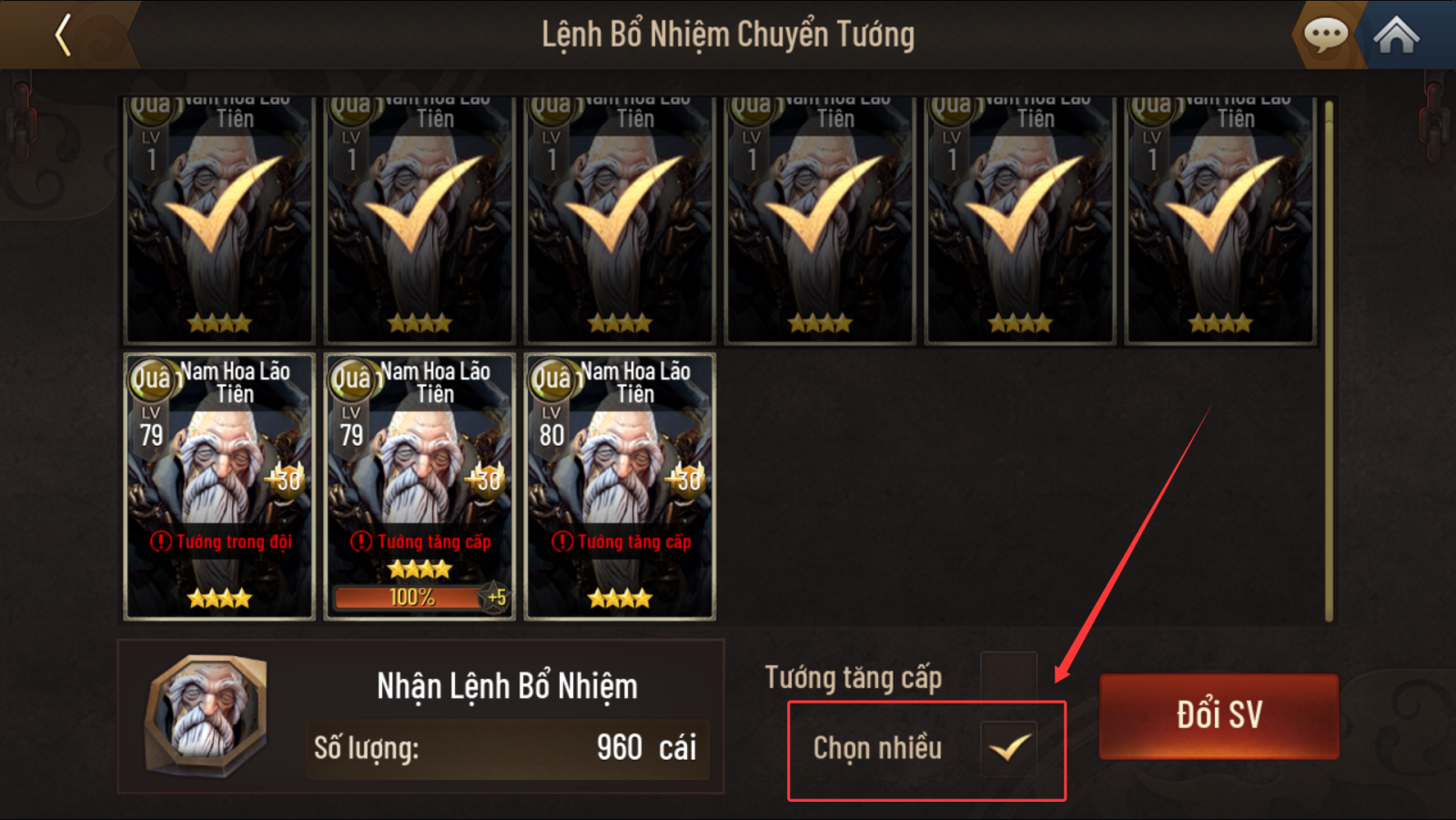Tap the 100% progress bar on hero card
The height and width of the screenshot is (820, 1456).
coord(409,598)
